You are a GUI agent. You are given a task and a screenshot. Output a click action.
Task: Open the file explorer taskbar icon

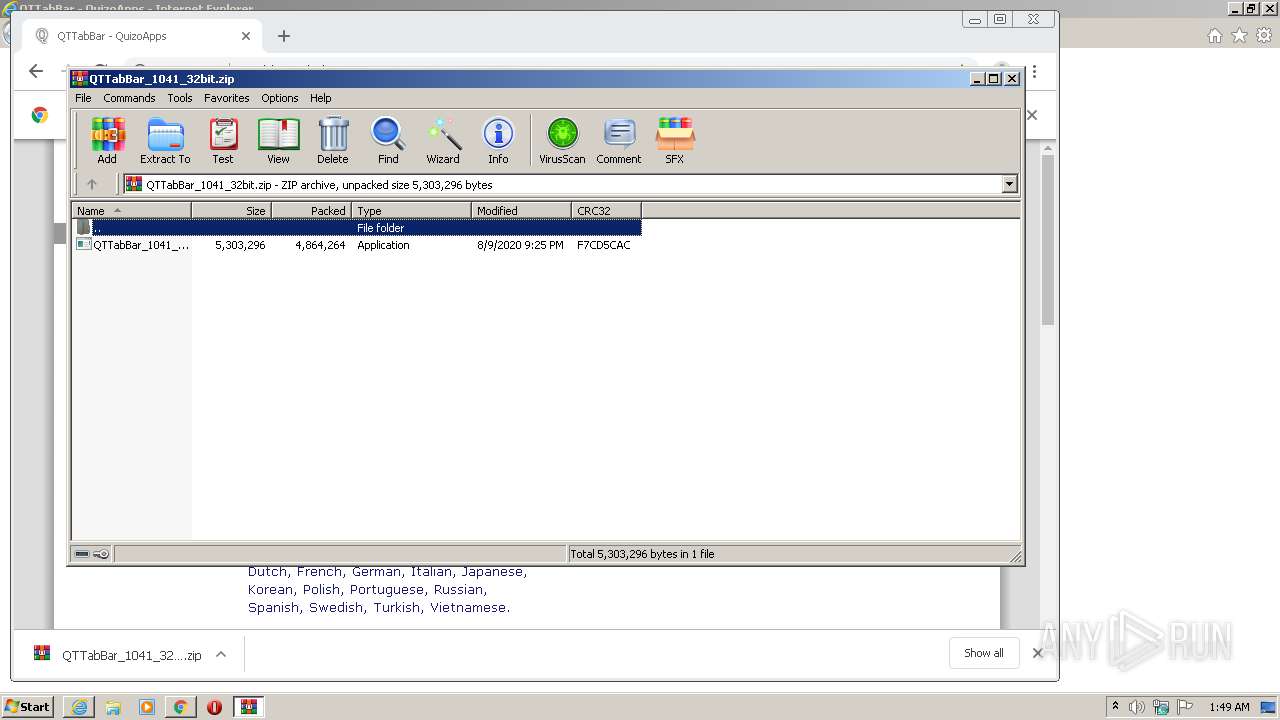[113, 707]
